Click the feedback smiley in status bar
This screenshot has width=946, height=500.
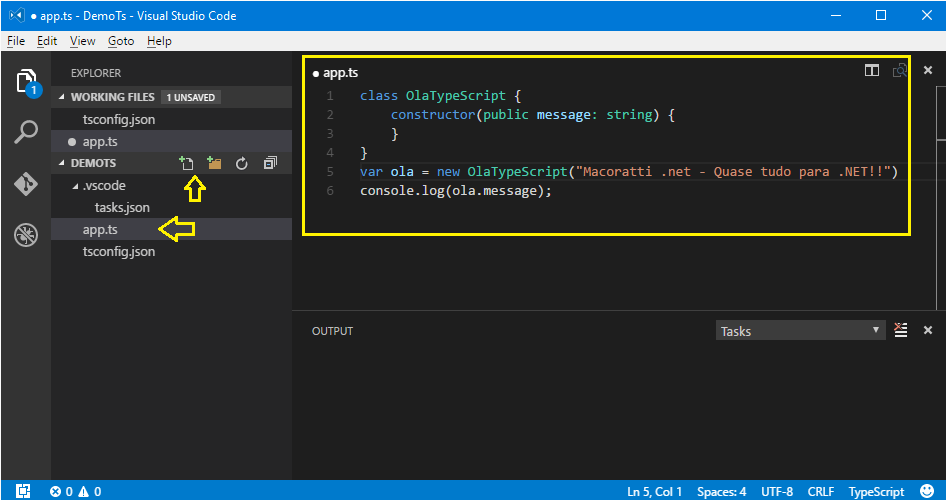pyautogui.click(x=927, y=491)
